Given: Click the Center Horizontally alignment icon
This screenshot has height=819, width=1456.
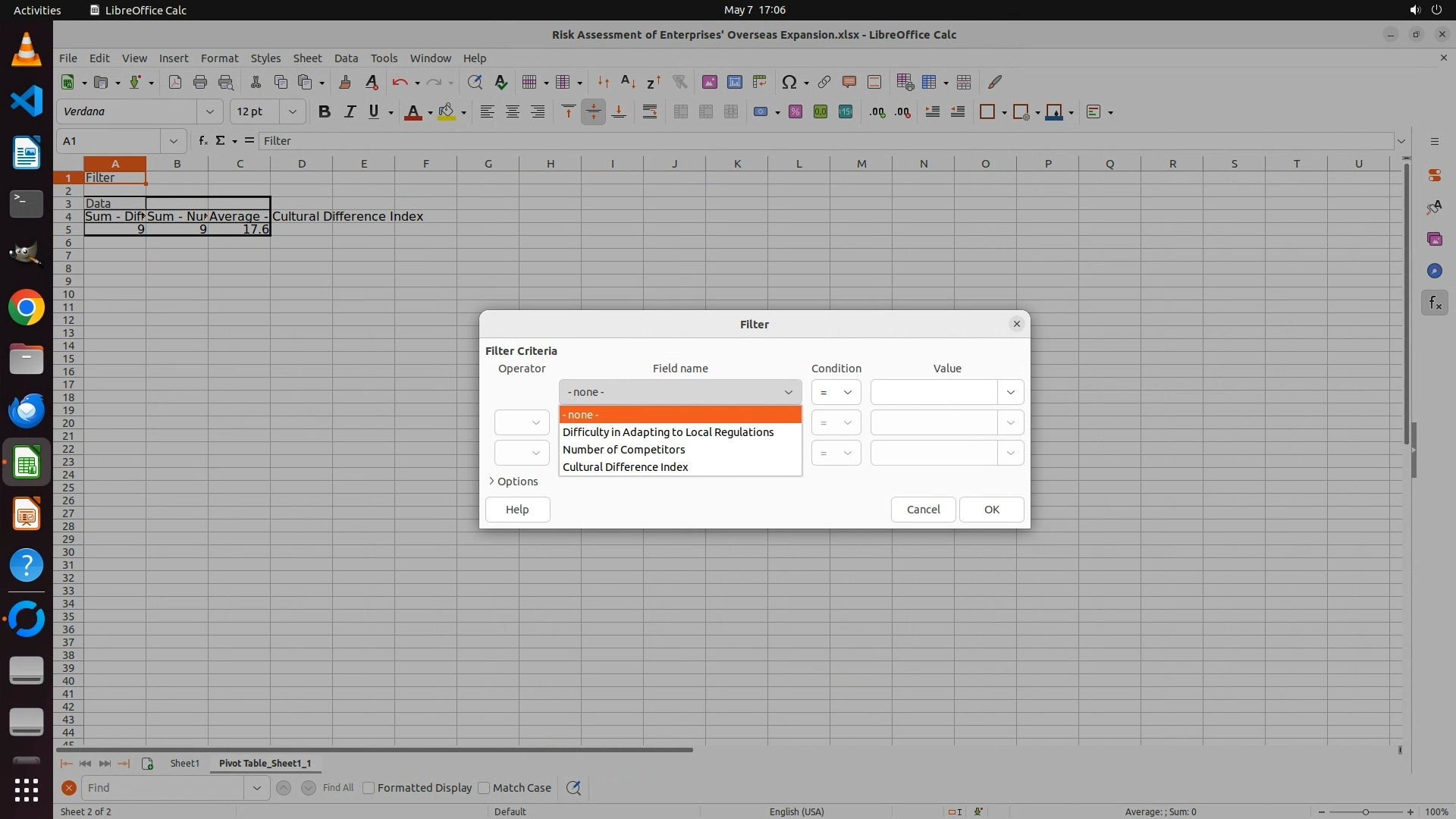Looking at the screenshot, I should tap(513, 111).
